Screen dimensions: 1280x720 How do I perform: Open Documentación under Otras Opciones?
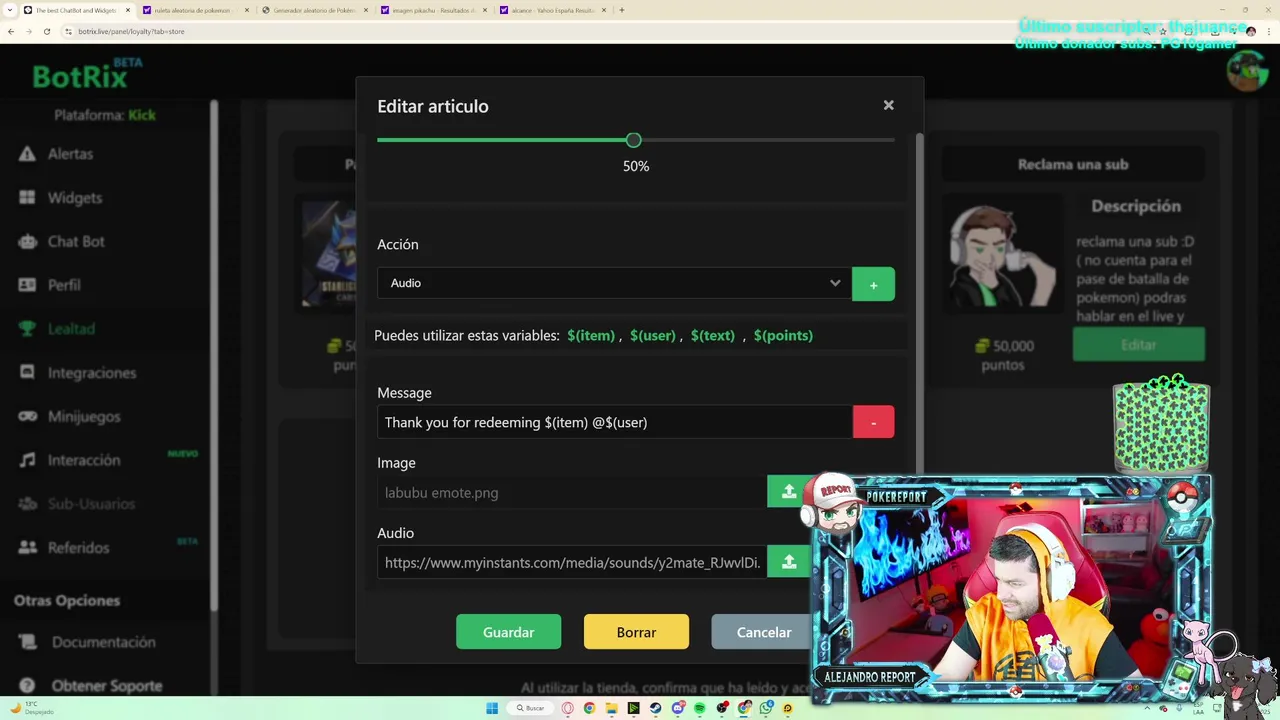(x=103, y=642)
